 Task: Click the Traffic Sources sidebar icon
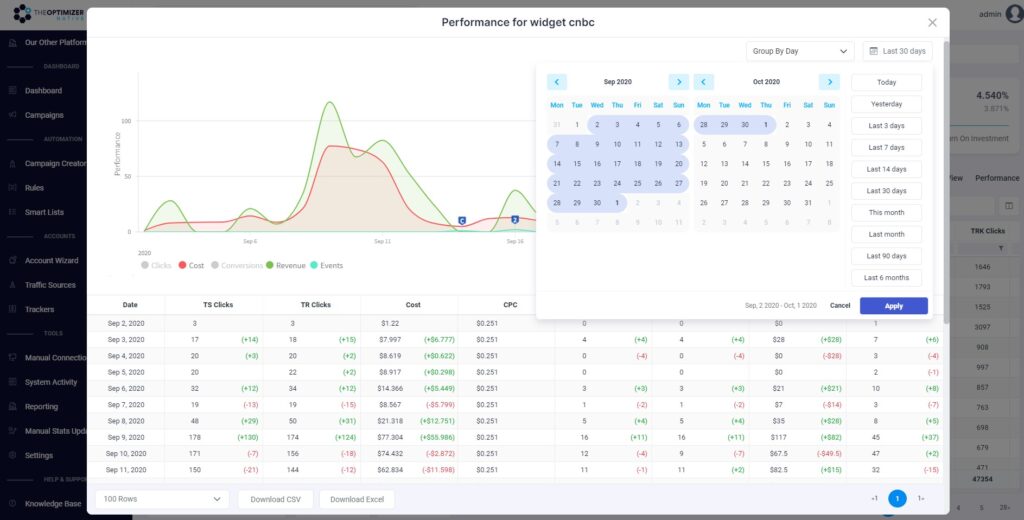pyautogui.click(x=12, y=285)
